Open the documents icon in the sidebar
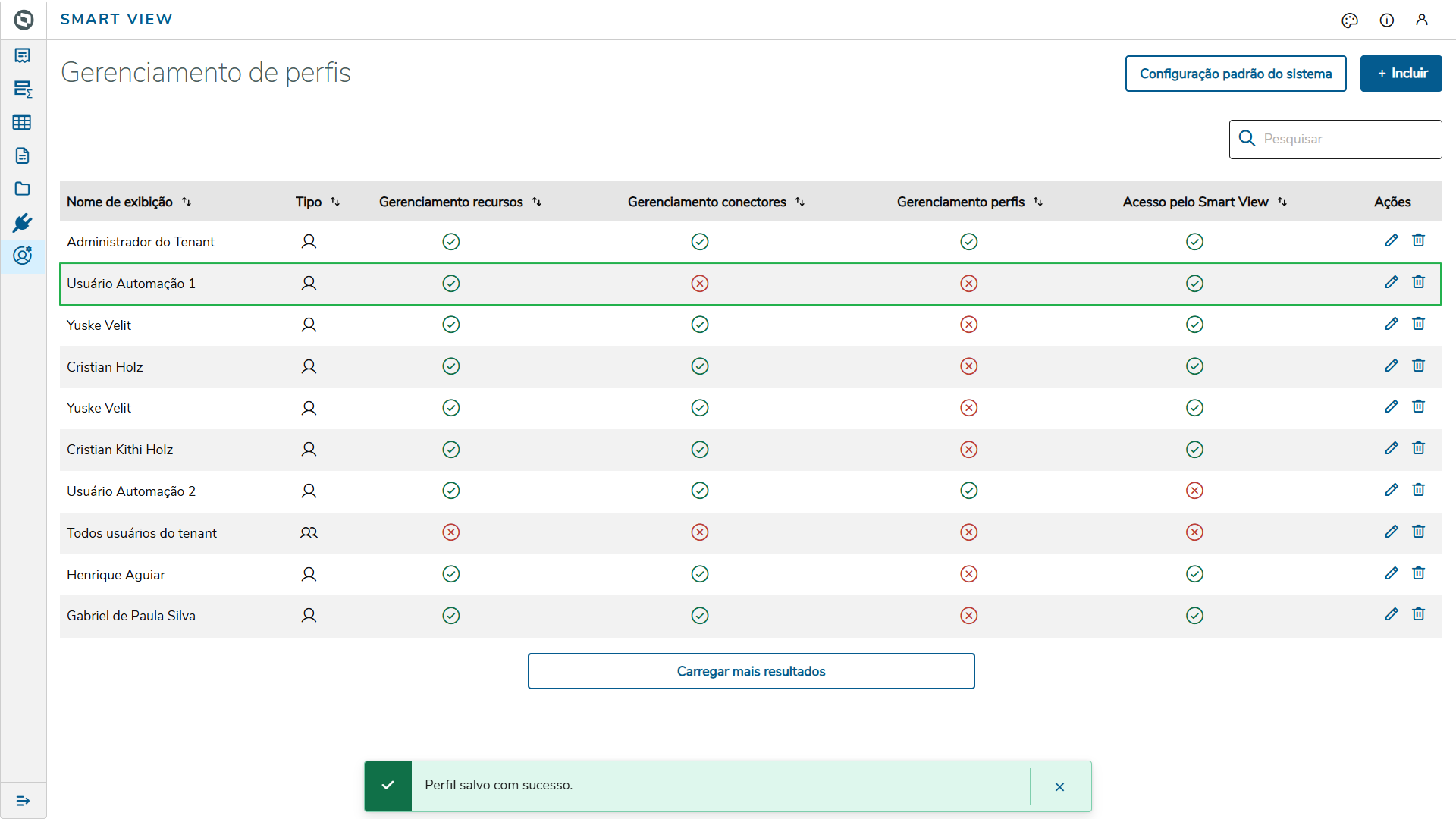Viewport: 1456px width, 819px height. point(23,155)
